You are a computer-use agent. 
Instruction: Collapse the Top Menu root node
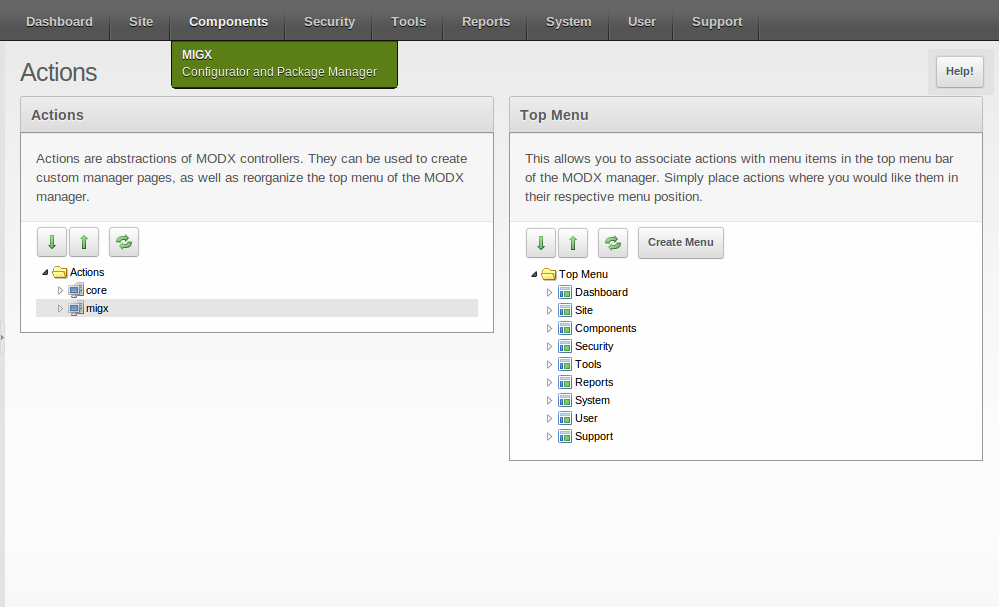pos(534,275)
